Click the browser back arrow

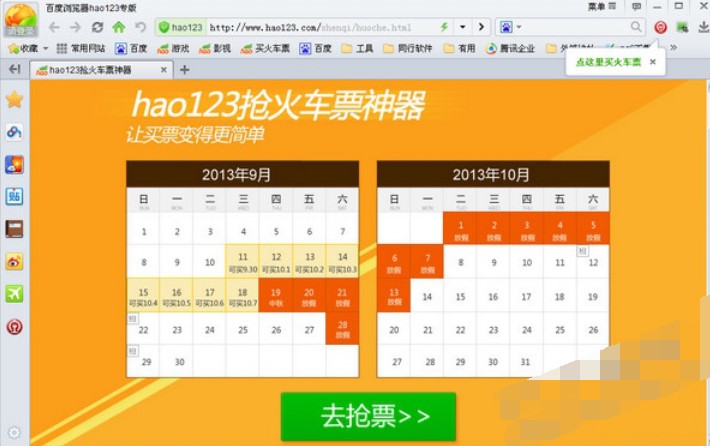54,28
